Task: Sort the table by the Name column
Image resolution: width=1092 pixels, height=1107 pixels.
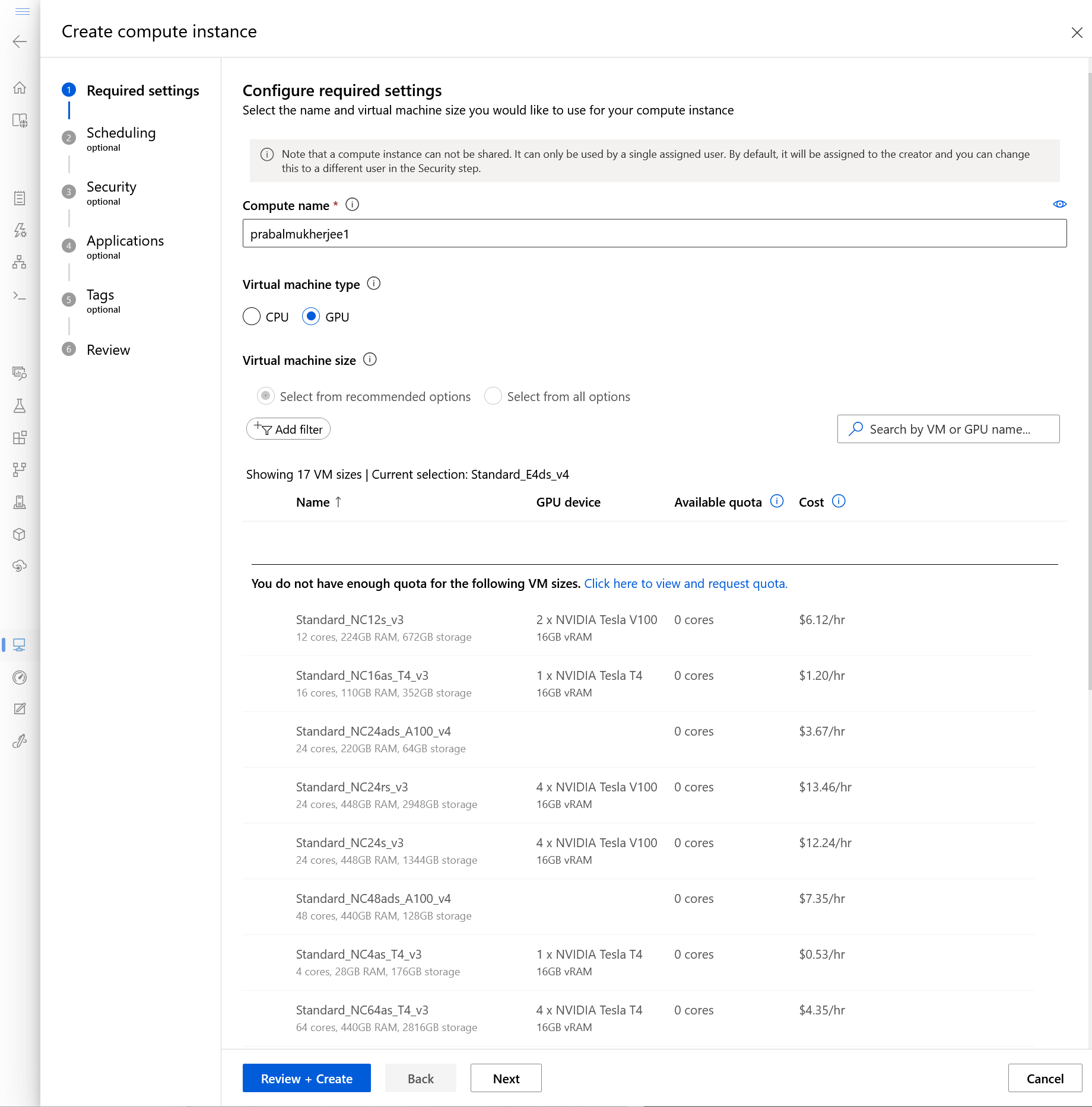Action: point(319,502)
